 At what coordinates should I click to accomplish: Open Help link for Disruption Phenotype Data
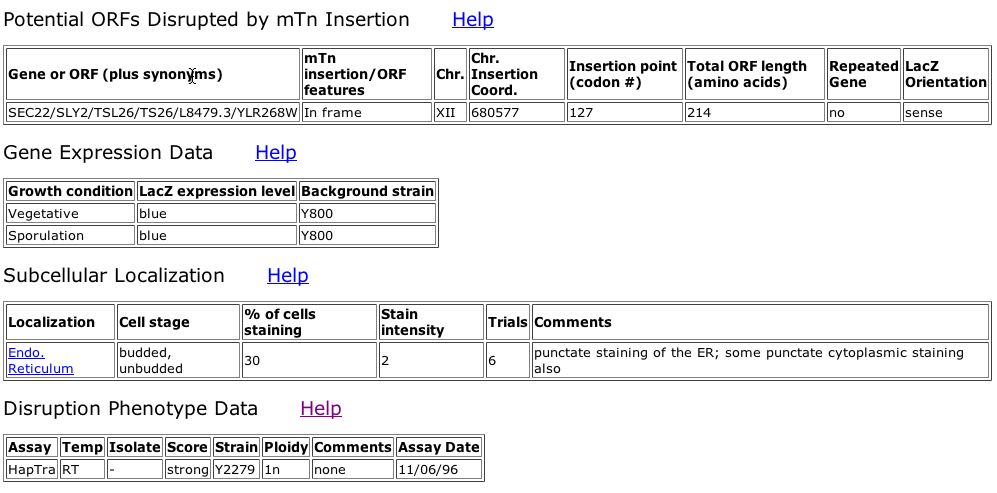(320, 408)
